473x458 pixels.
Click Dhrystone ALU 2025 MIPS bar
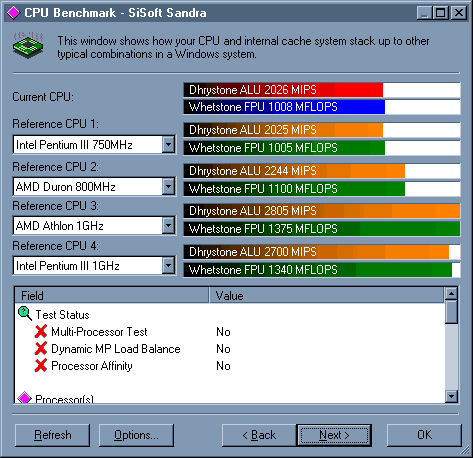(322, 130)
